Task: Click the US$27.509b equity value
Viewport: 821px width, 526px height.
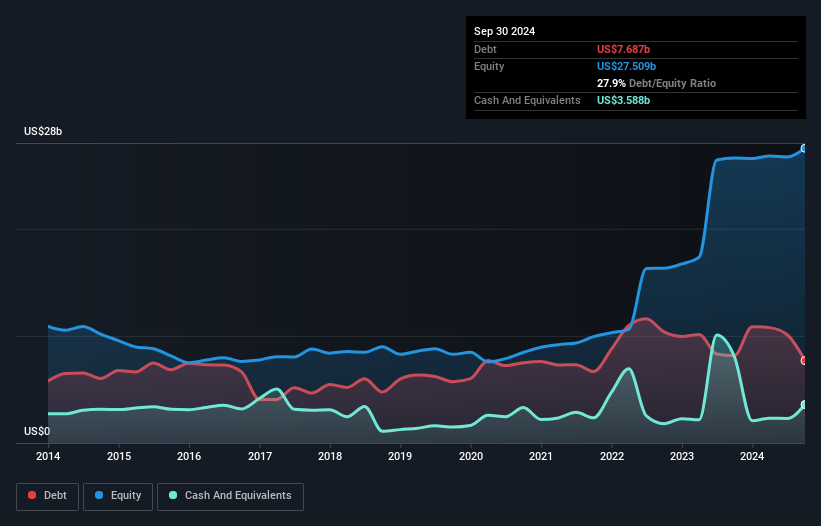Action: pos(626,66)
